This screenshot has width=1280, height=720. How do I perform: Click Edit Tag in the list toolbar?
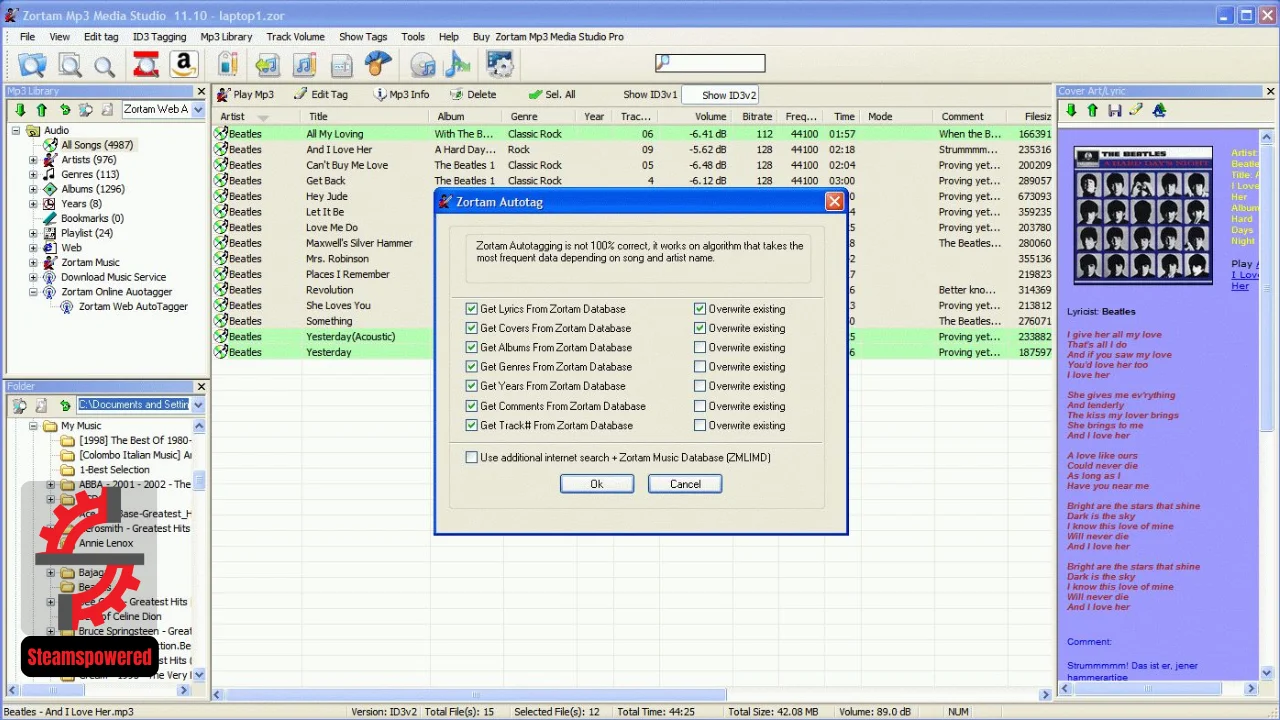click(321, 94)
